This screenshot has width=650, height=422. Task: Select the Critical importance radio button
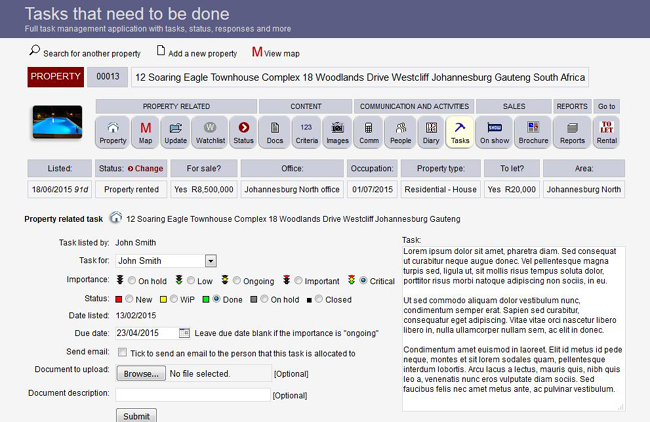[x=363, y=281]
